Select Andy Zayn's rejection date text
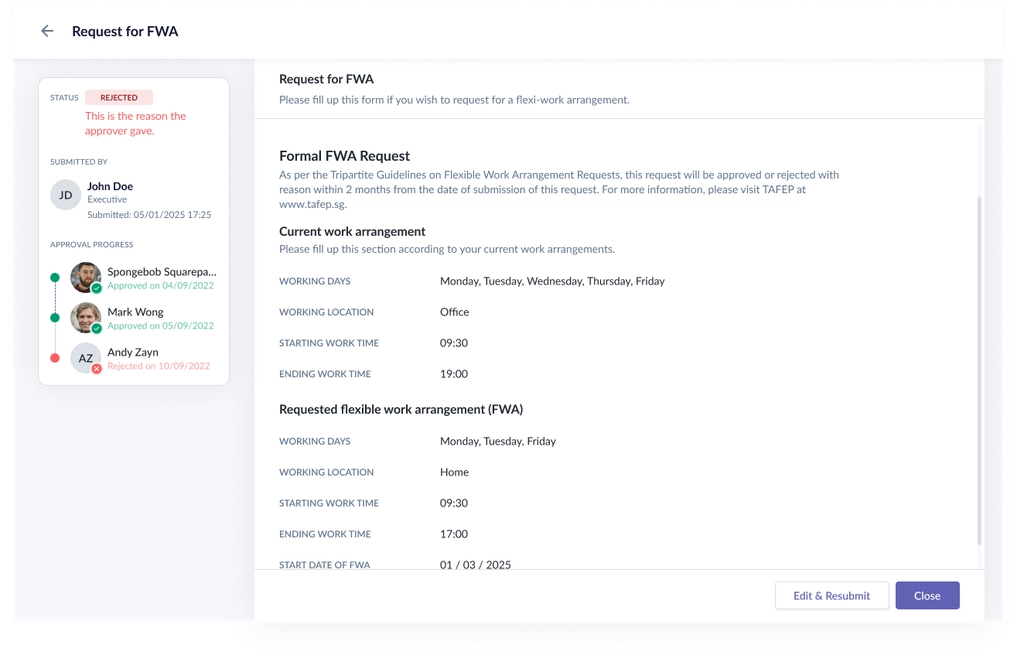 point(159,366)
